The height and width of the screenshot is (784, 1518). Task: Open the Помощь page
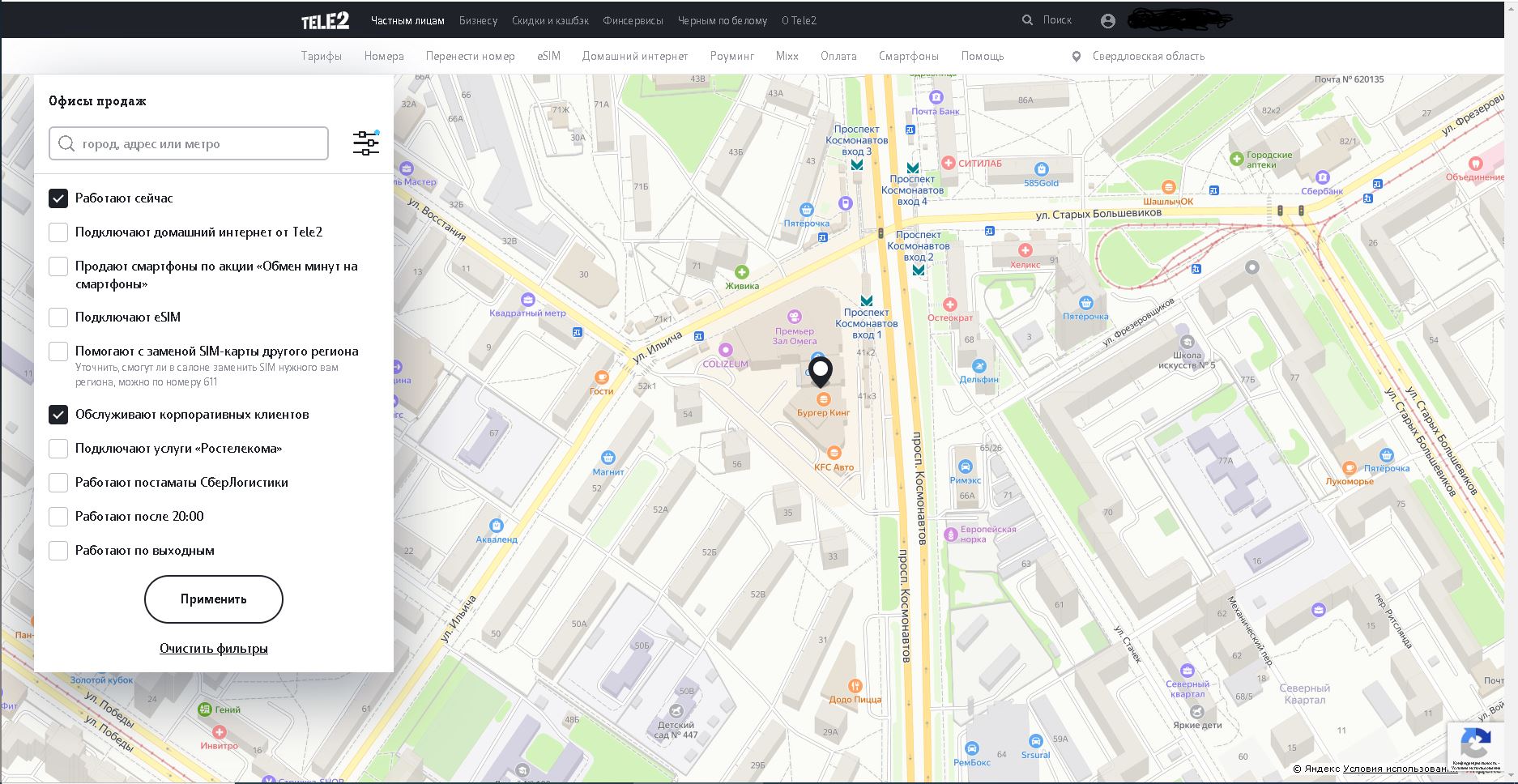[983, 57]
